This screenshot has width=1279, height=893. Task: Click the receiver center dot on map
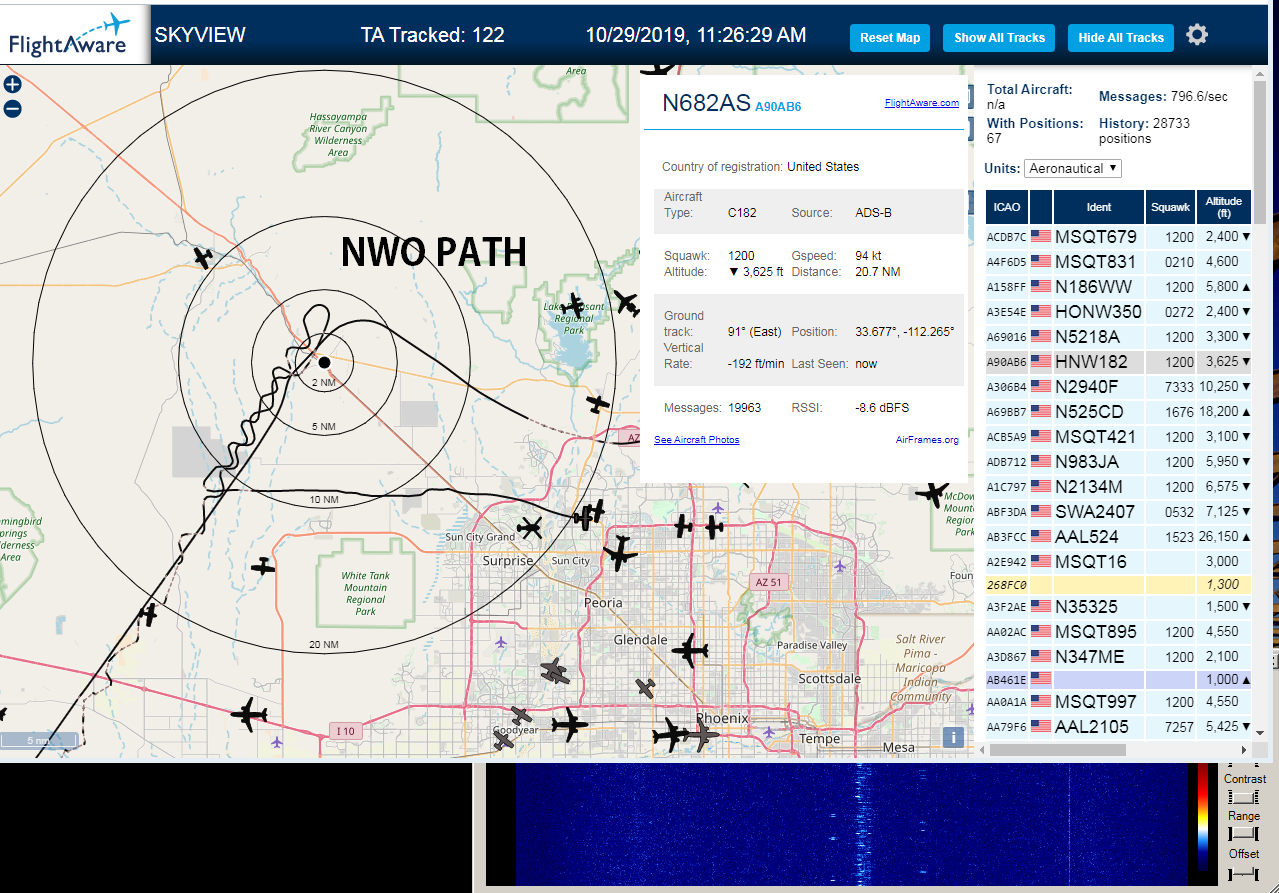[324, 361]
